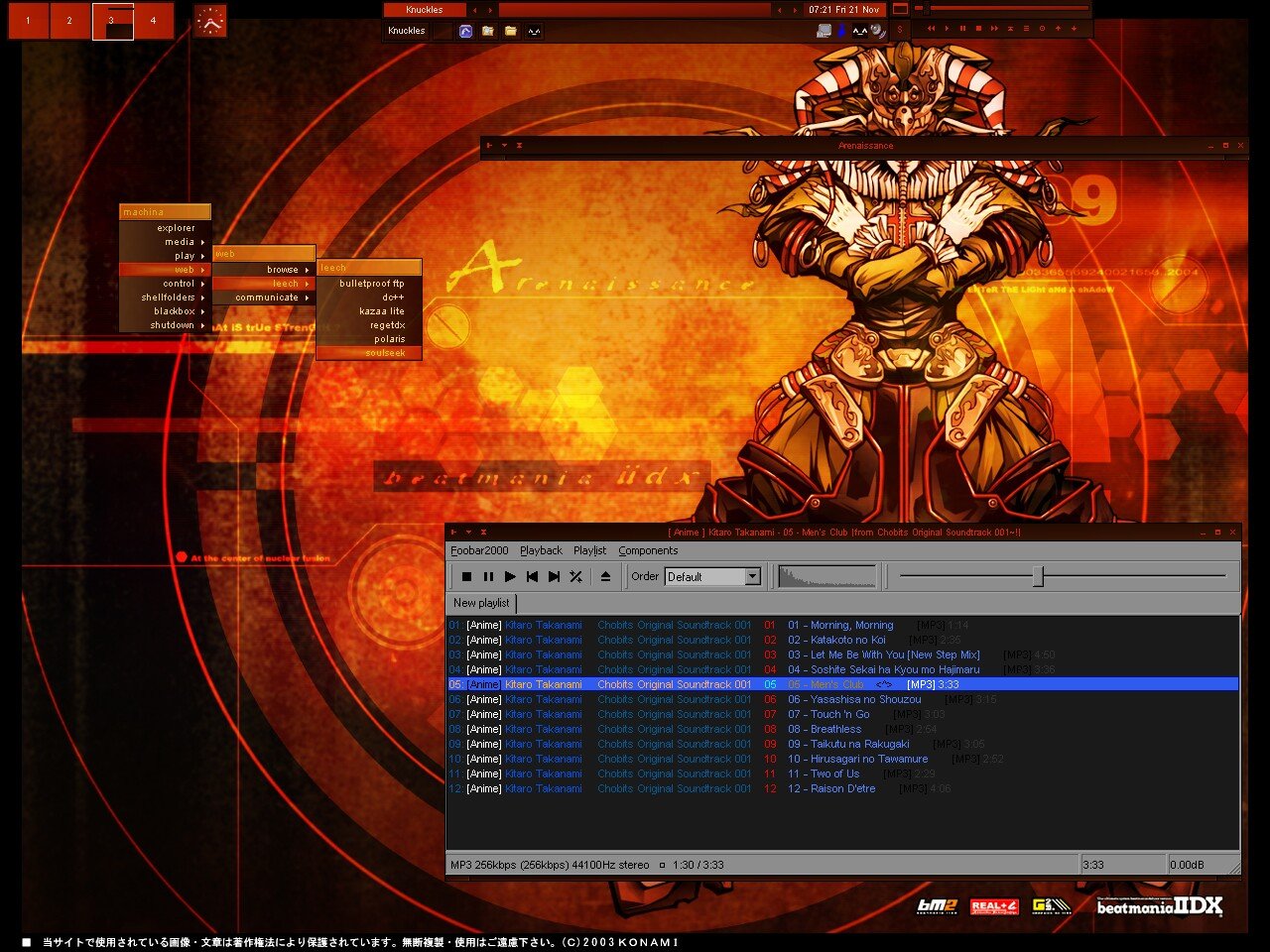Expand the shellfolders submenu
Viewport: 1270px width, 952px height.
point(165,297)
